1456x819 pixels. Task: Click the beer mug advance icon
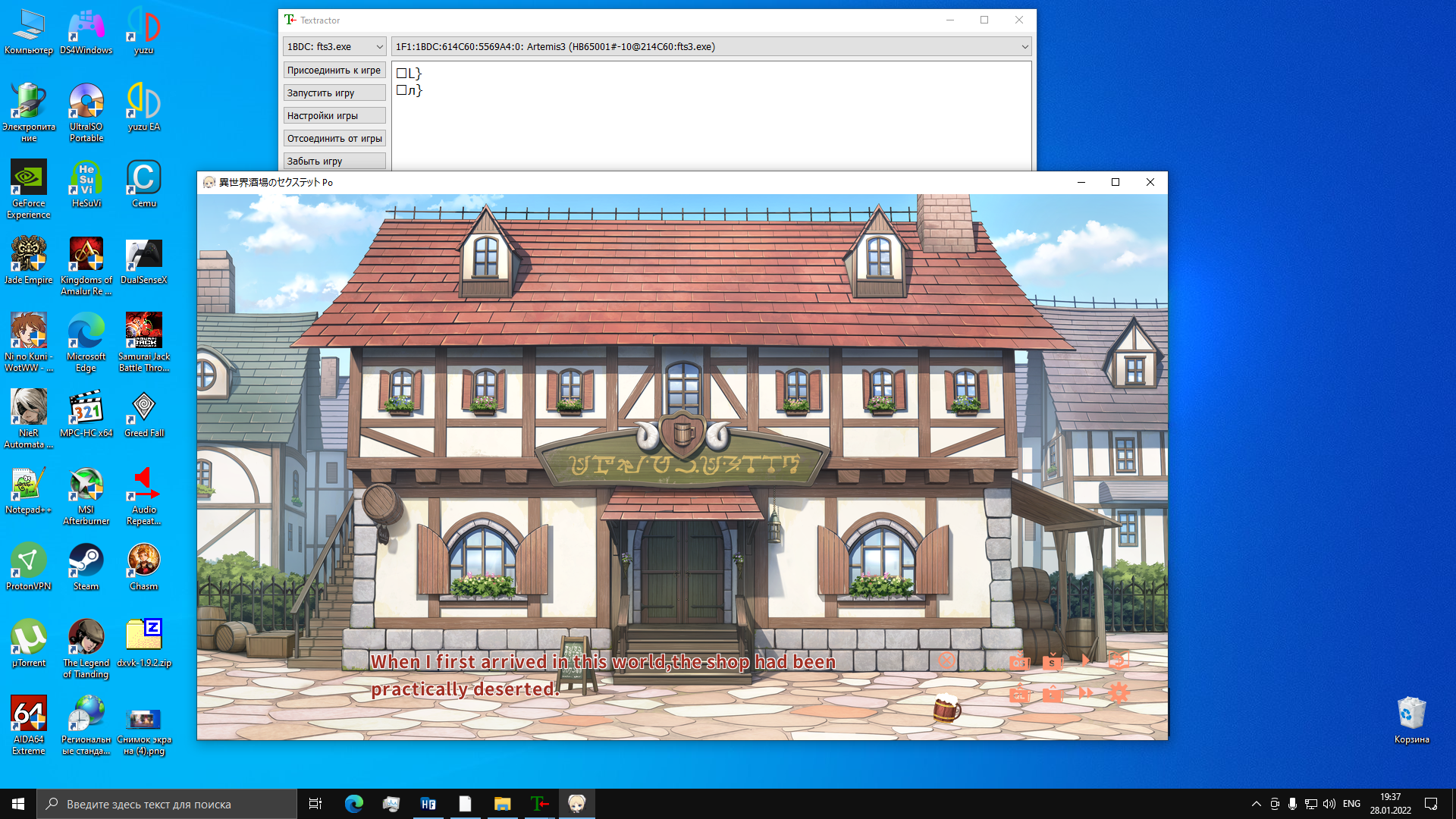(946, 708)
